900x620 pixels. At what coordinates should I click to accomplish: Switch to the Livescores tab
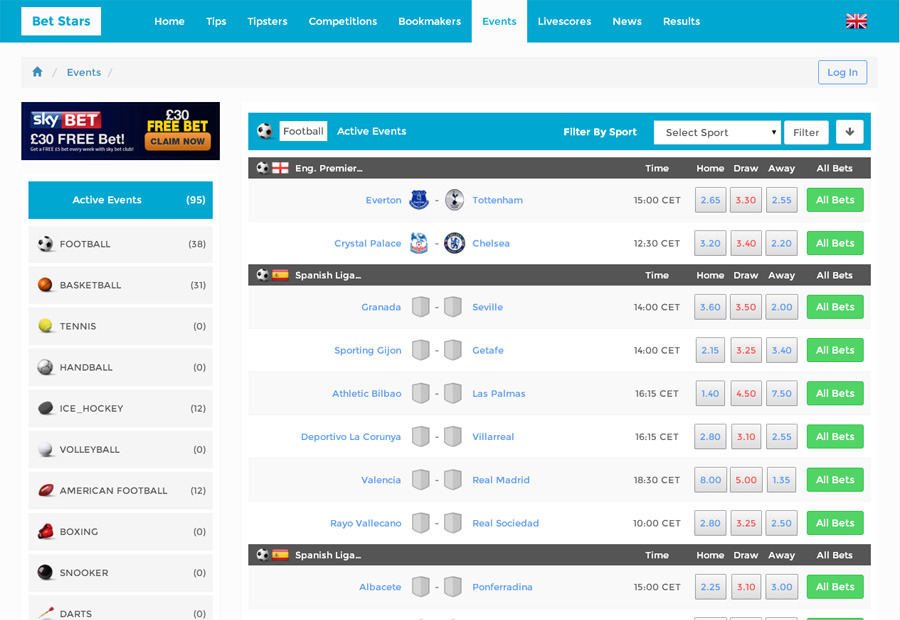(564, 21)
